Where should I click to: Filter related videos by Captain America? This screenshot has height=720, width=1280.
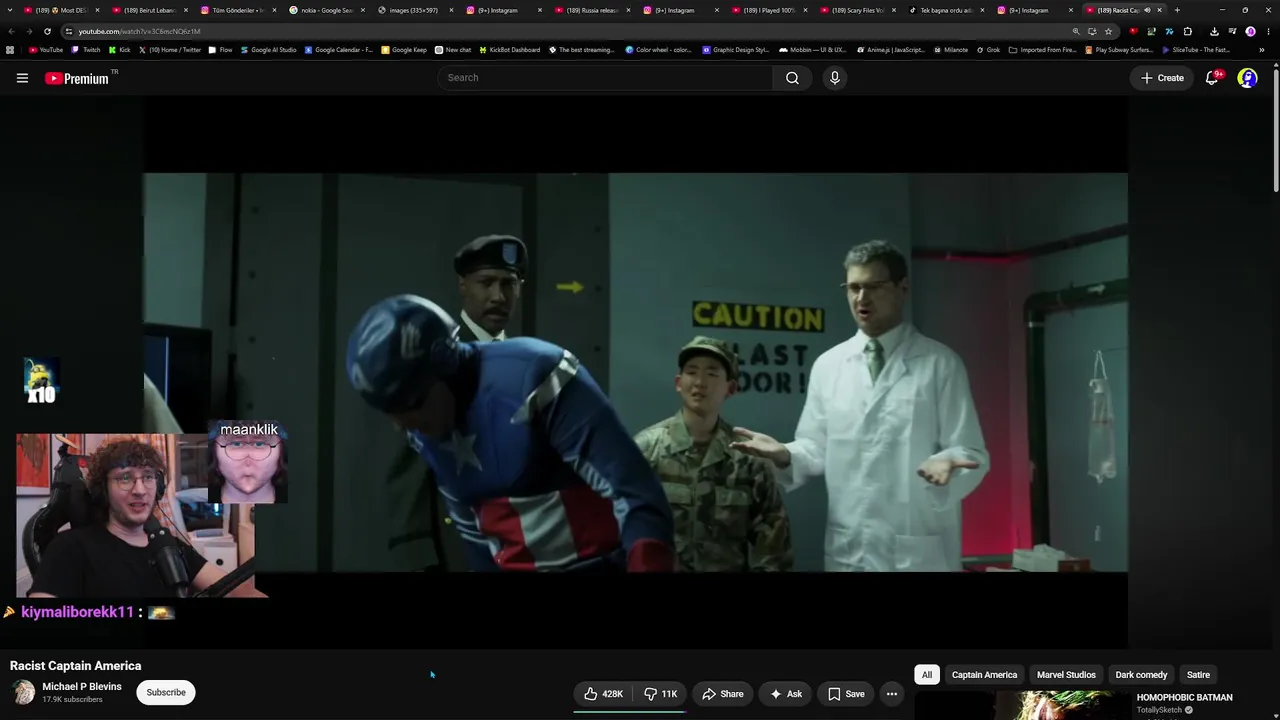click(x=984, y=675)
